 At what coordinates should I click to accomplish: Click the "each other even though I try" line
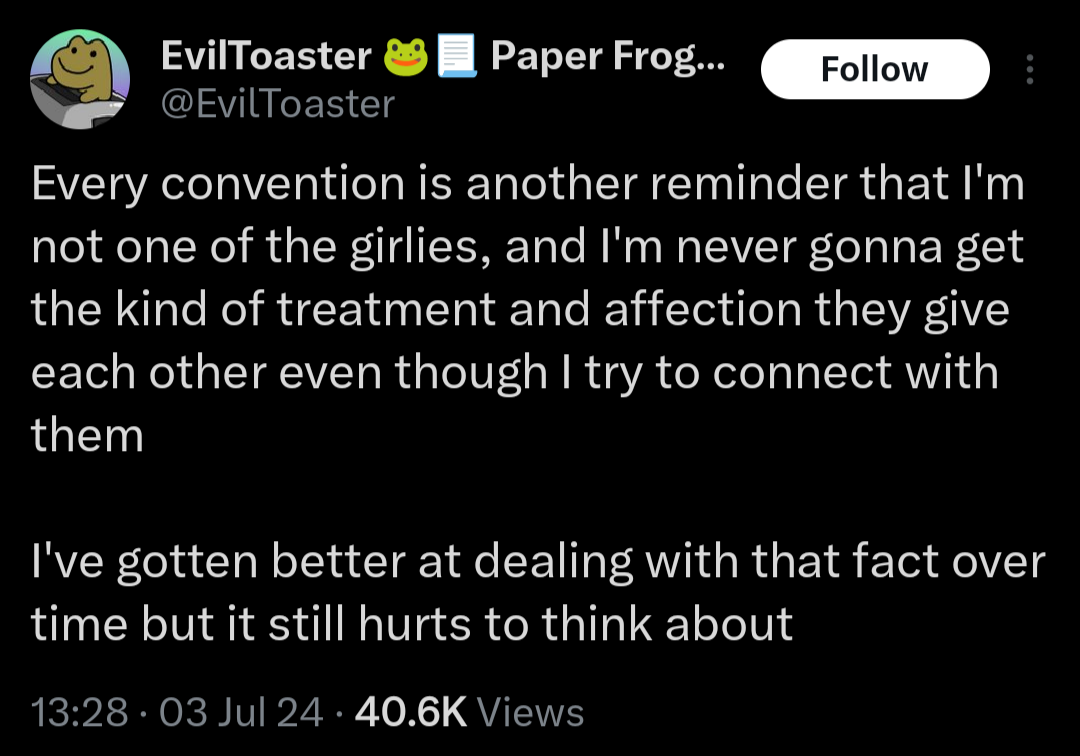tap(515, 373)
